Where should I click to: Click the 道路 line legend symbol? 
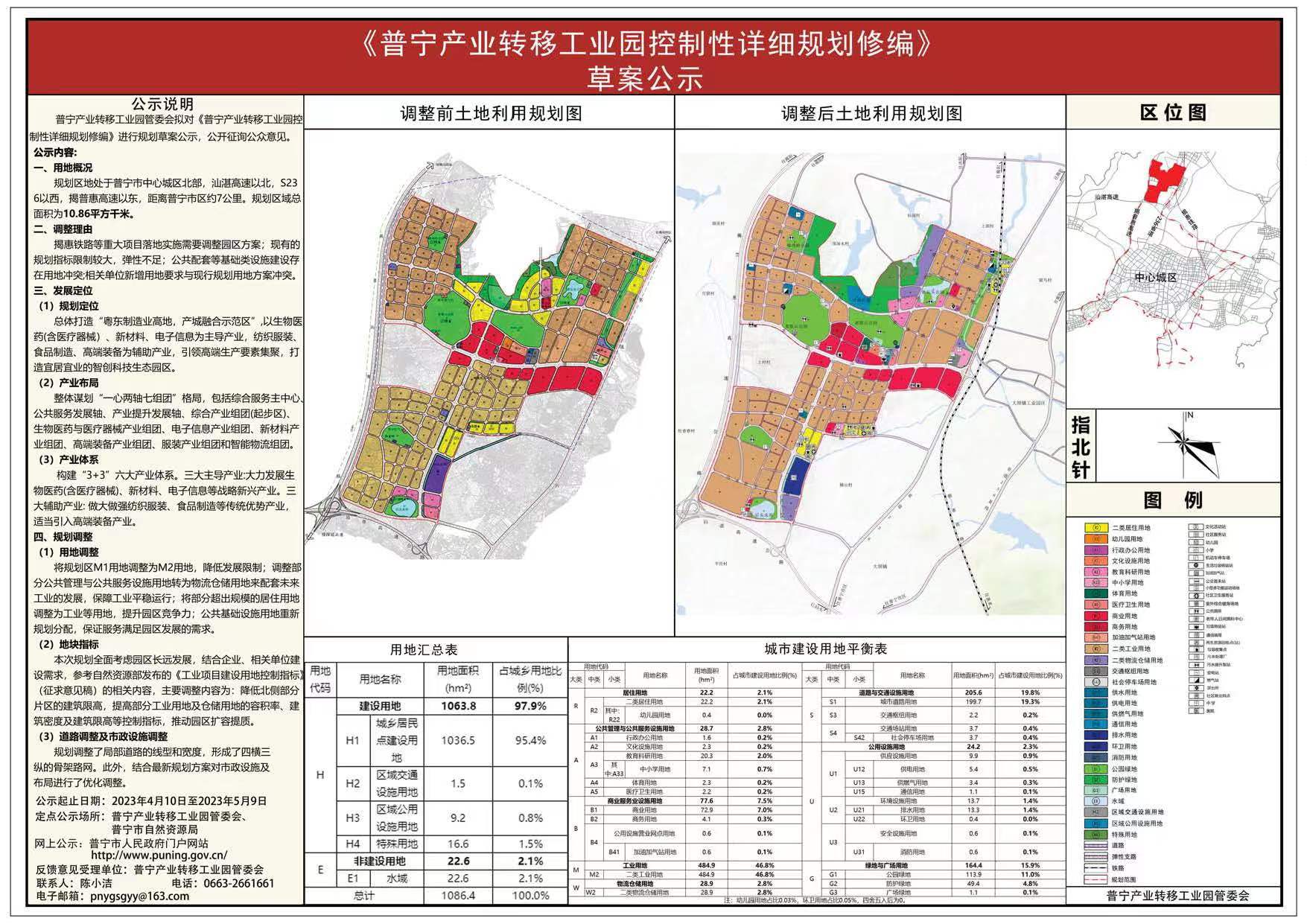[1095, 846]
